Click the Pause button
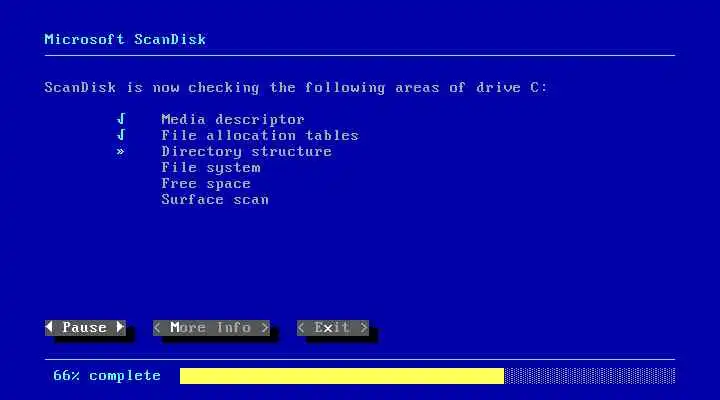The height and width of the screenshot is (400, 720). pos(85,328)
